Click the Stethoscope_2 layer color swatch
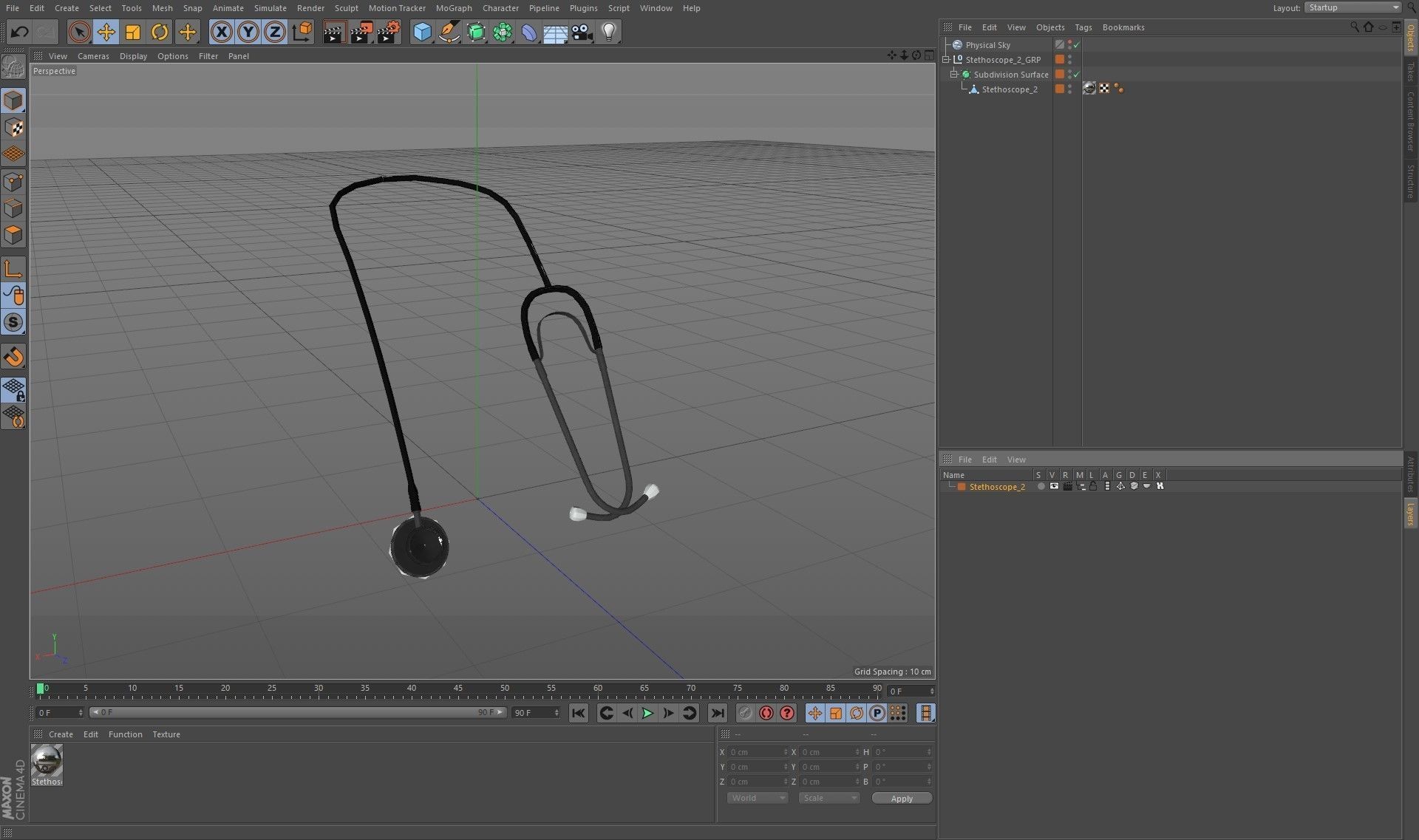The width and height of the screenshot is (1419, 840). tap(962, 487)
